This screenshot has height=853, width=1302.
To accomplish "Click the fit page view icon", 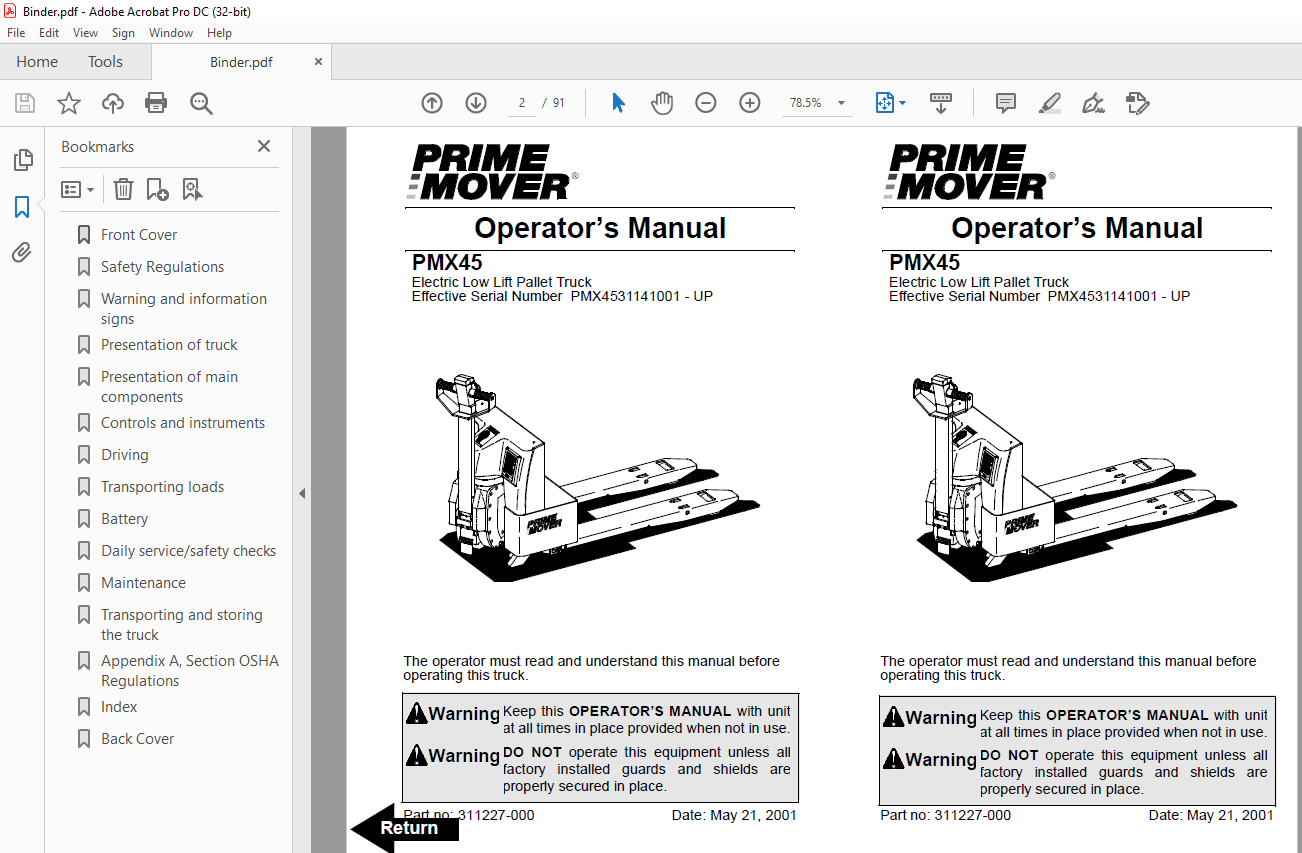I will pyautogui.click(x=884, y=103).
